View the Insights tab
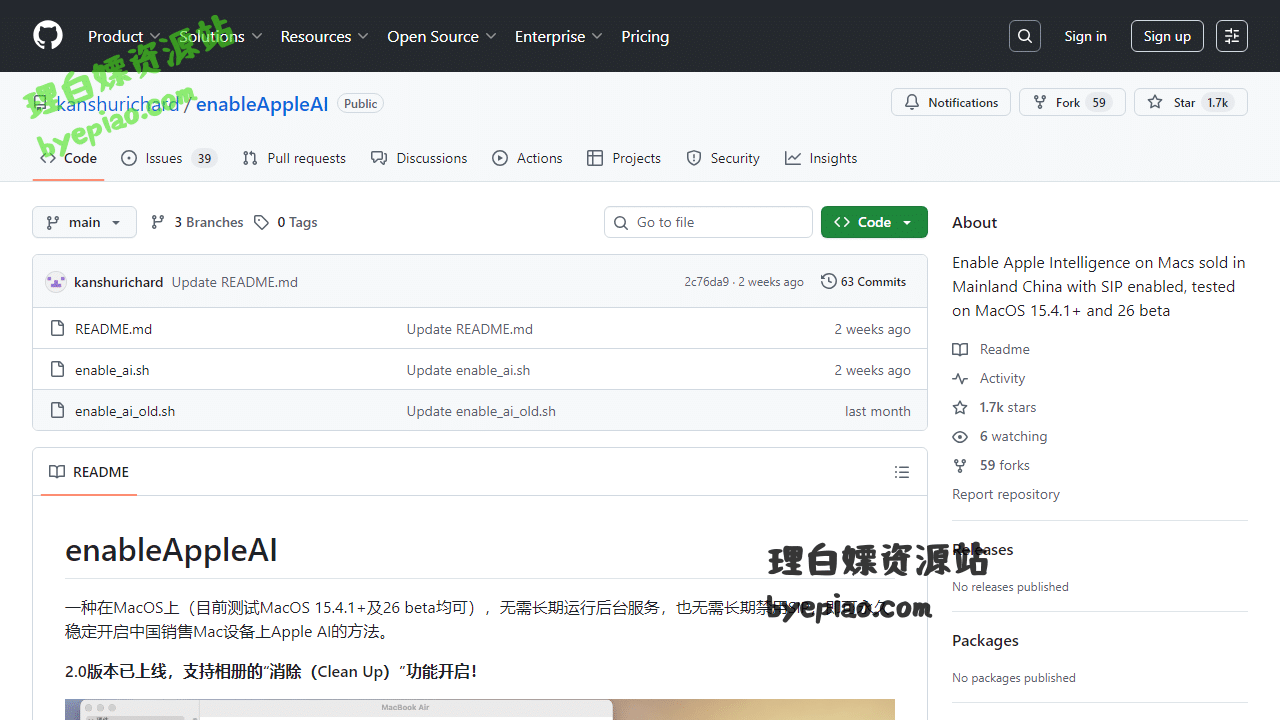 (x=821, y=158)
